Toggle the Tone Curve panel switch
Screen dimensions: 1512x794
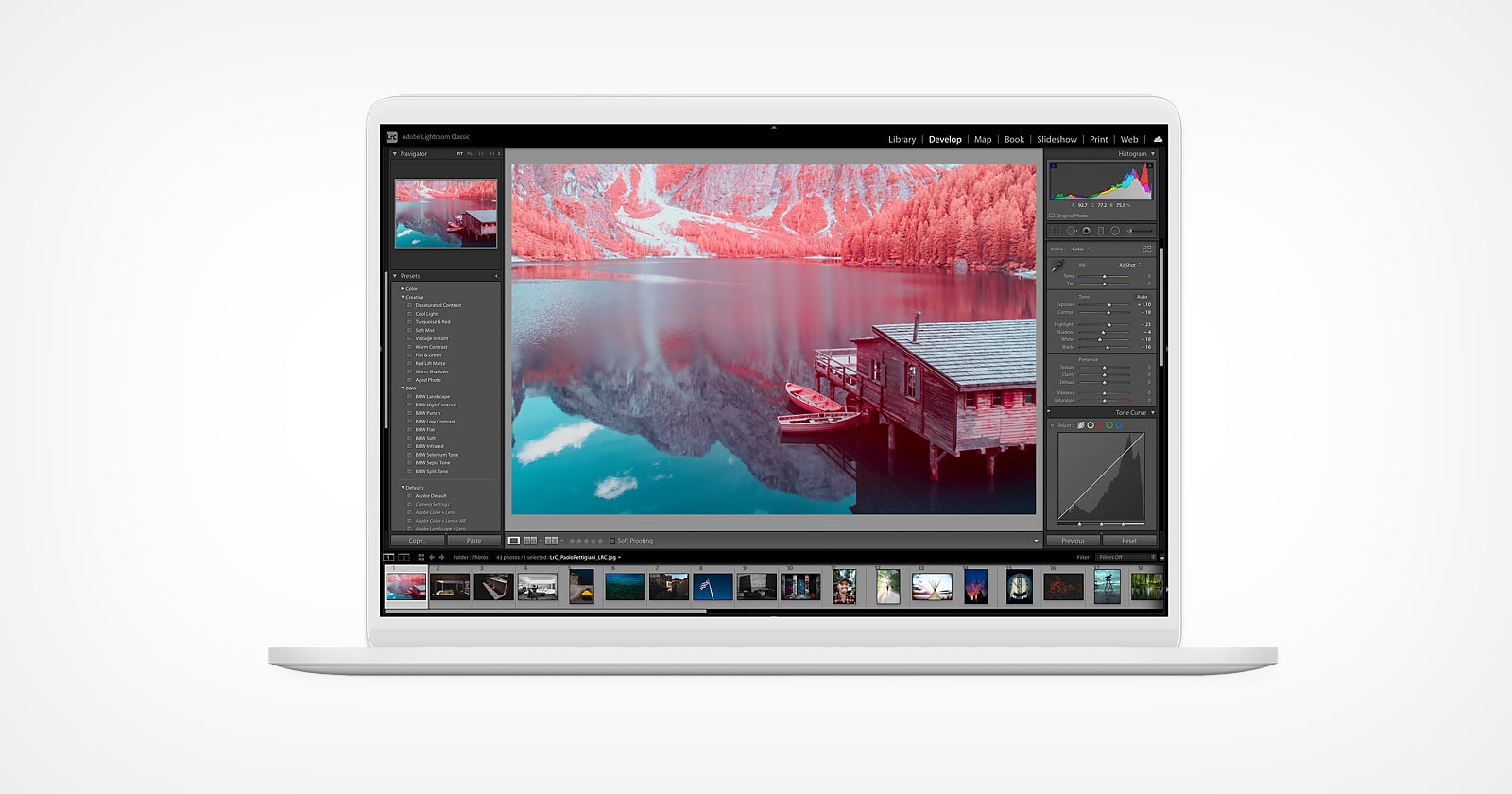point(1048,411)
